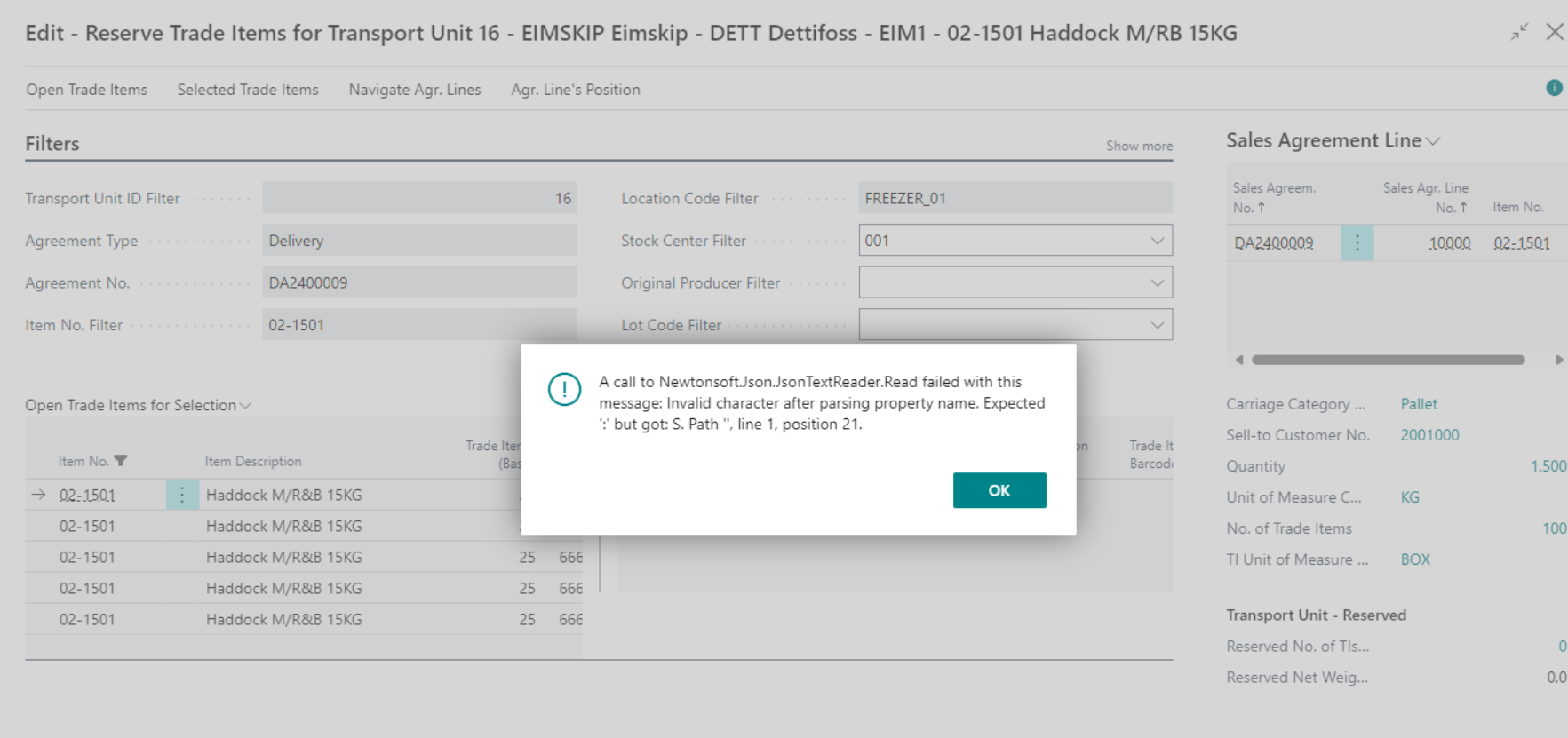Expand the Stock Center Filter dropdown
The height and width of the screenshot is (738, 1568).
pyautogui.click(x=1157, y=241)
